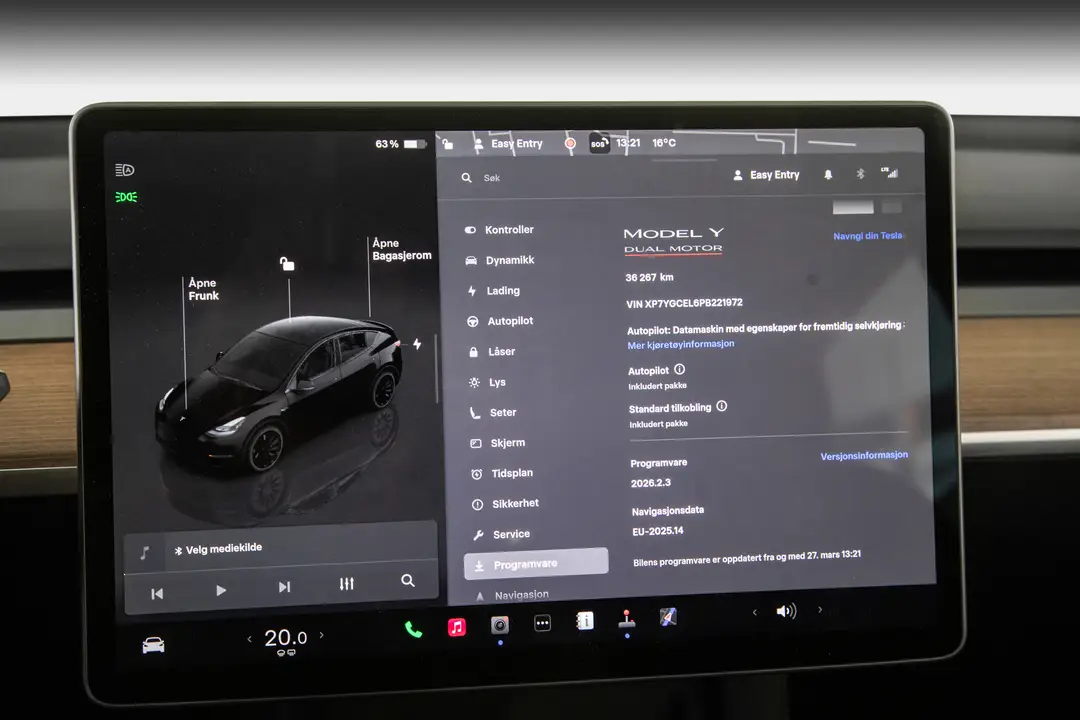Viewport: 1080px width, 720px height.
Task: Open the Service menu
Action: click(501, 534)
